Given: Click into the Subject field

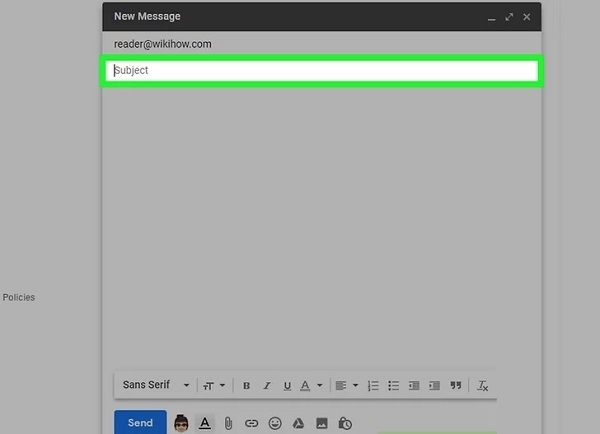Looking at the screenshot, I should (320, 71).
